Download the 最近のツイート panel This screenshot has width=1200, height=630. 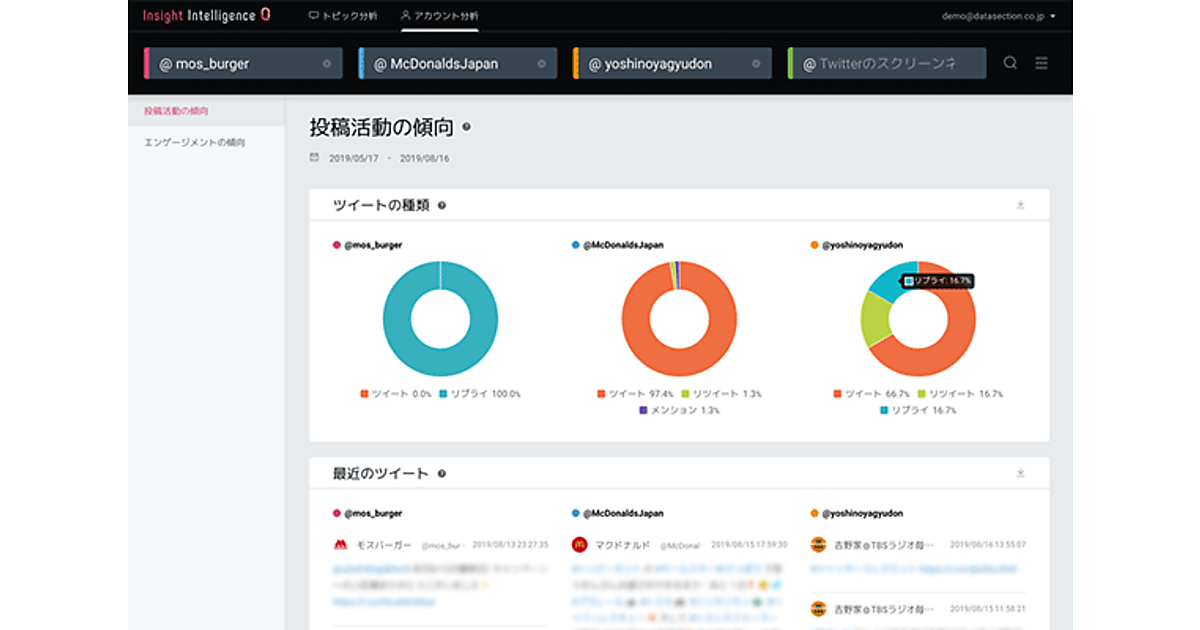point(1020,473)
